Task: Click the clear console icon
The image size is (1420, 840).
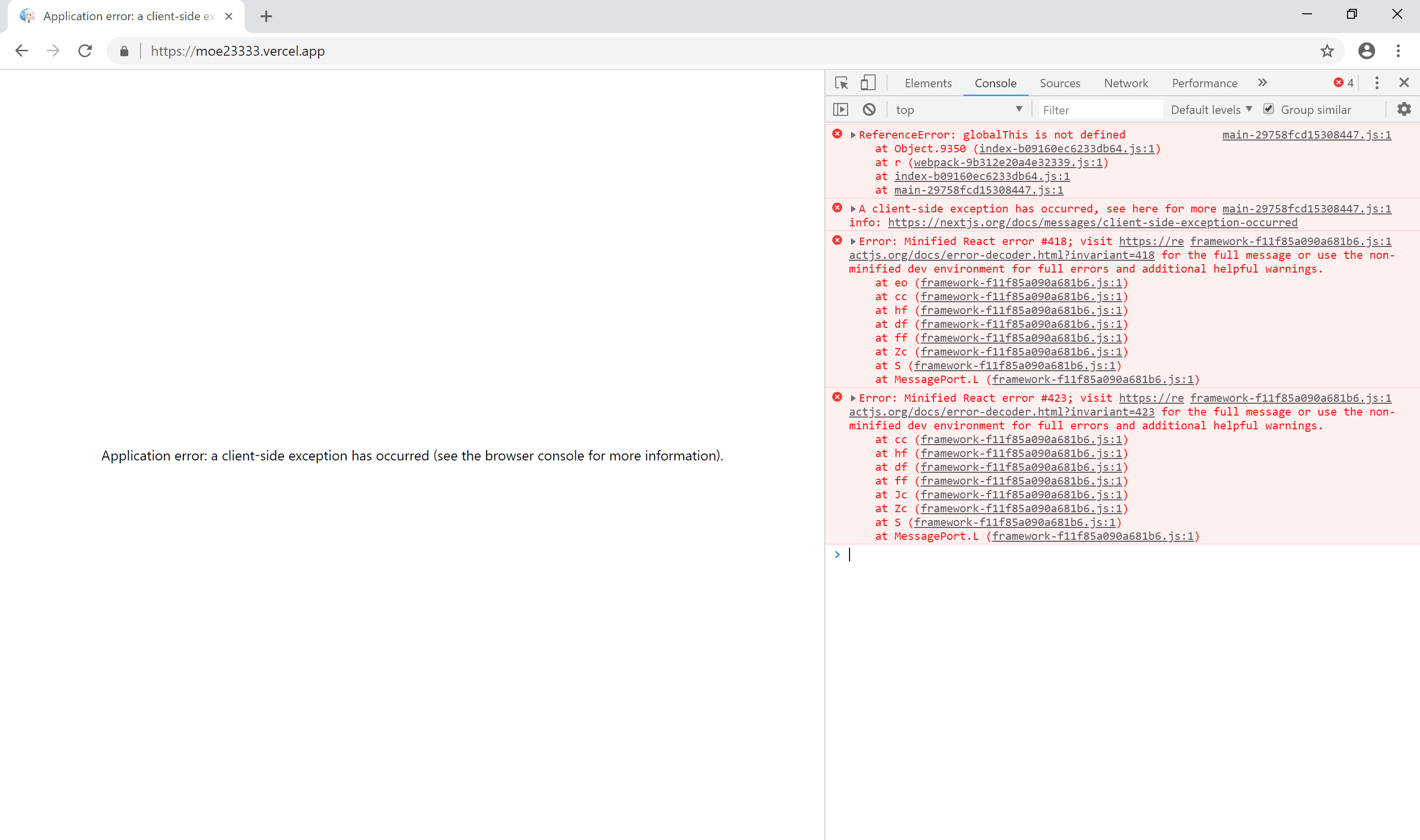Action: coord(869,109)
